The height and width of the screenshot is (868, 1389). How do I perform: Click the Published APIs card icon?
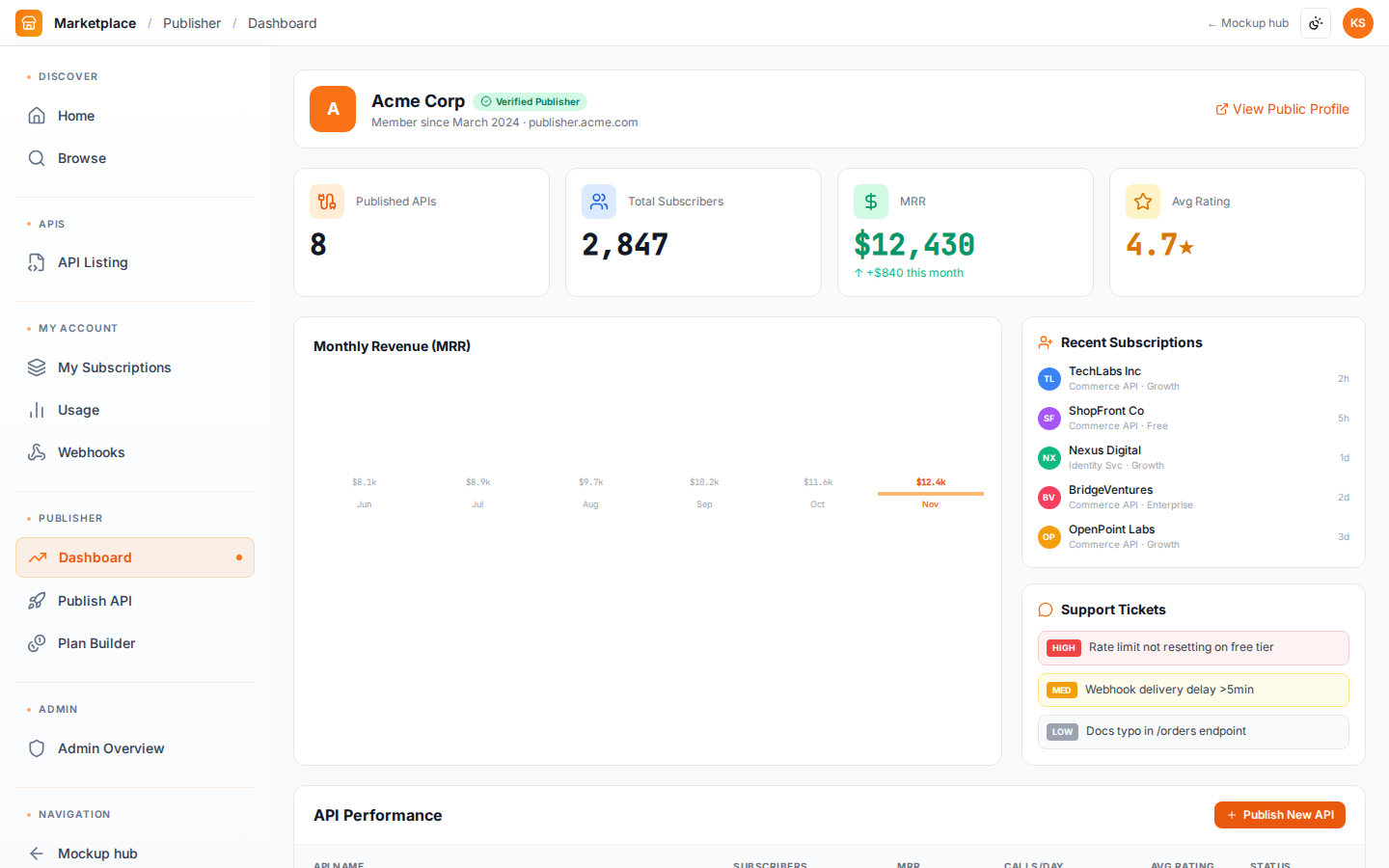pos(327,202)
